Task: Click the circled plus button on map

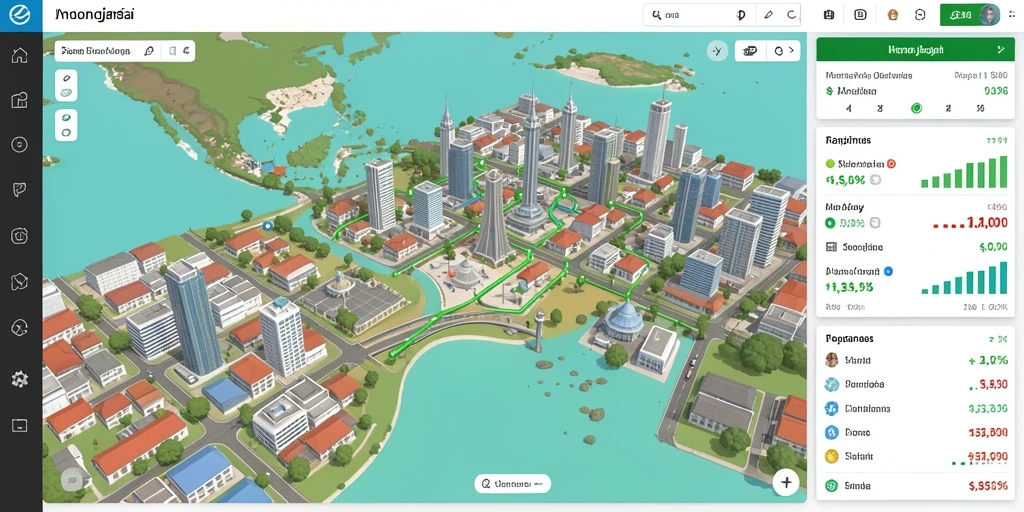Action: (786, 483)
